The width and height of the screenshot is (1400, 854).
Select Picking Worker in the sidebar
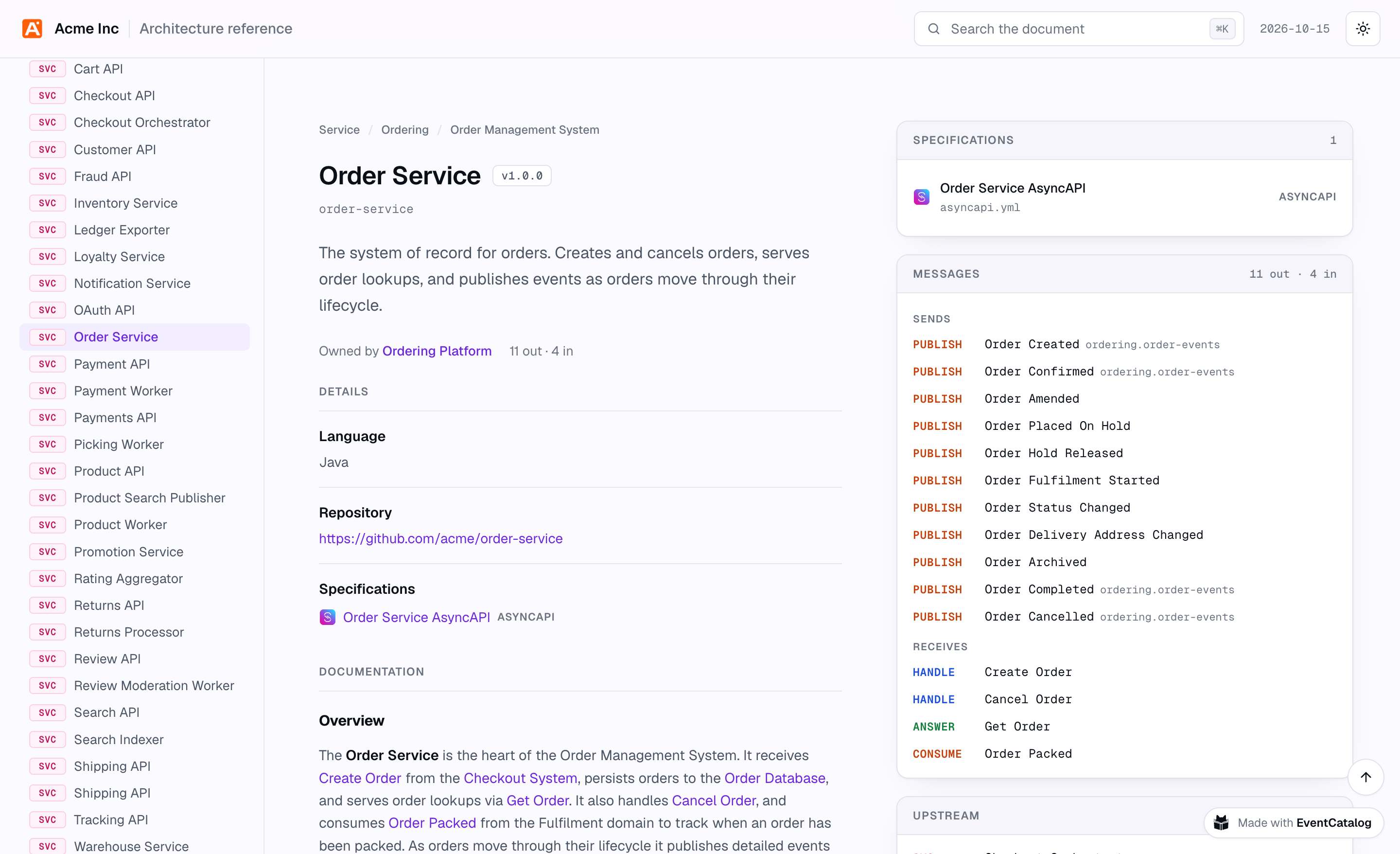click(x=134, y=444)
